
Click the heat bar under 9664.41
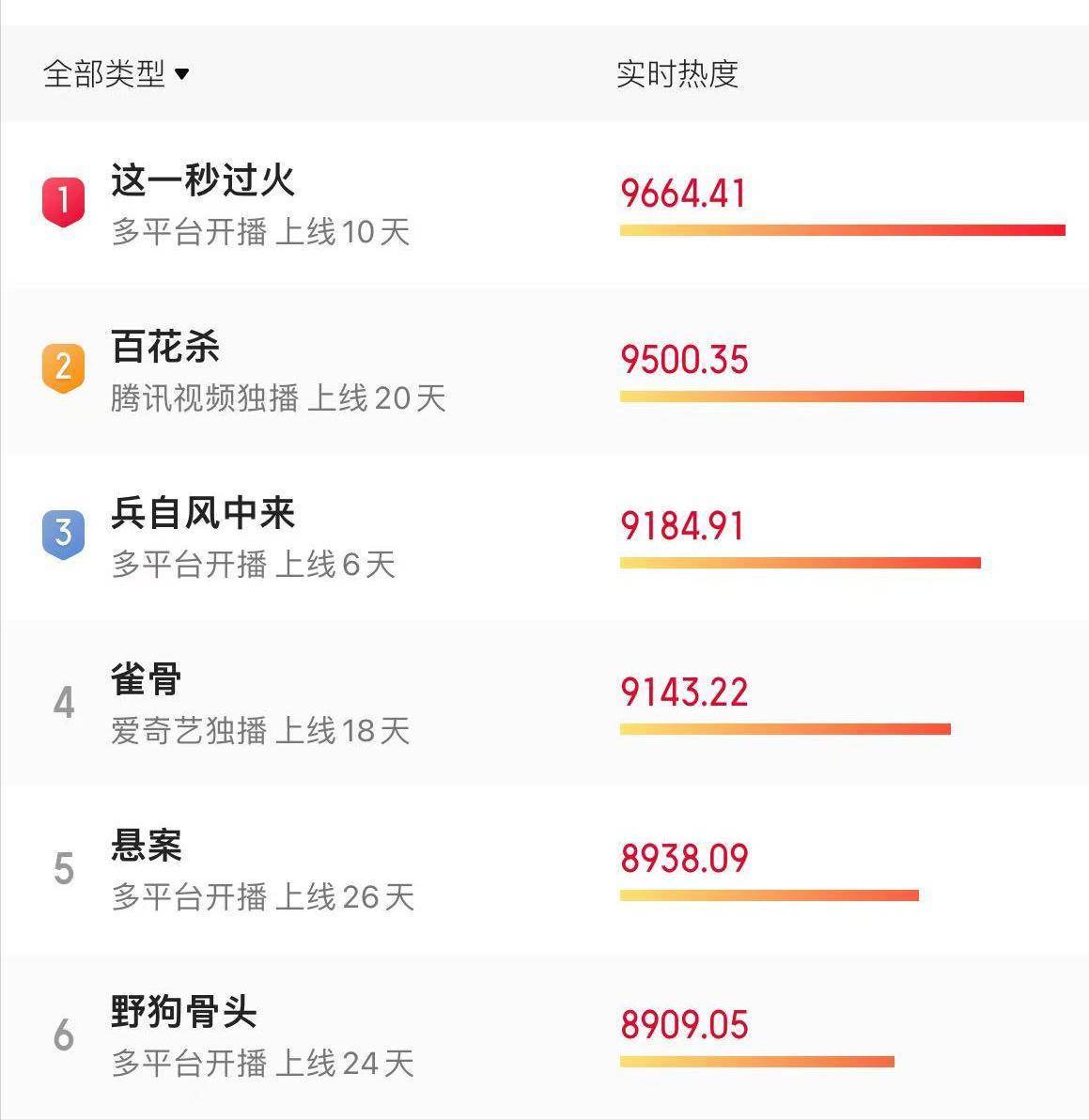tap(843, 230)
